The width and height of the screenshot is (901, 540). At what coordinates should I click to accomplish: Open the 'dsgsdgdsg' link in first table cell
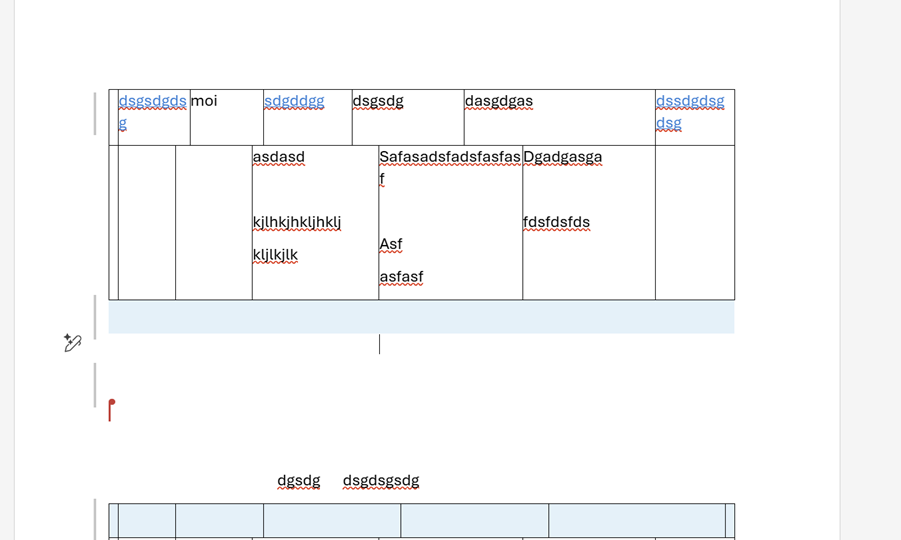point(152,111)
